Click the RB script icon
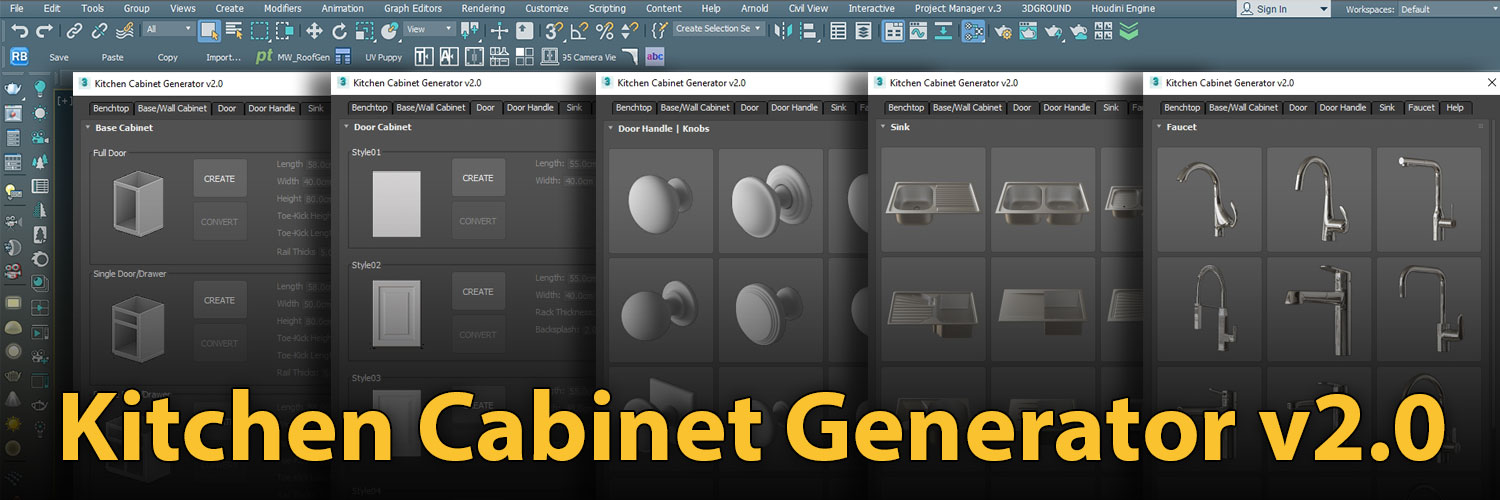Image resolution: width=1500 pixels, height=500 pixels. (x=19, y=57)
